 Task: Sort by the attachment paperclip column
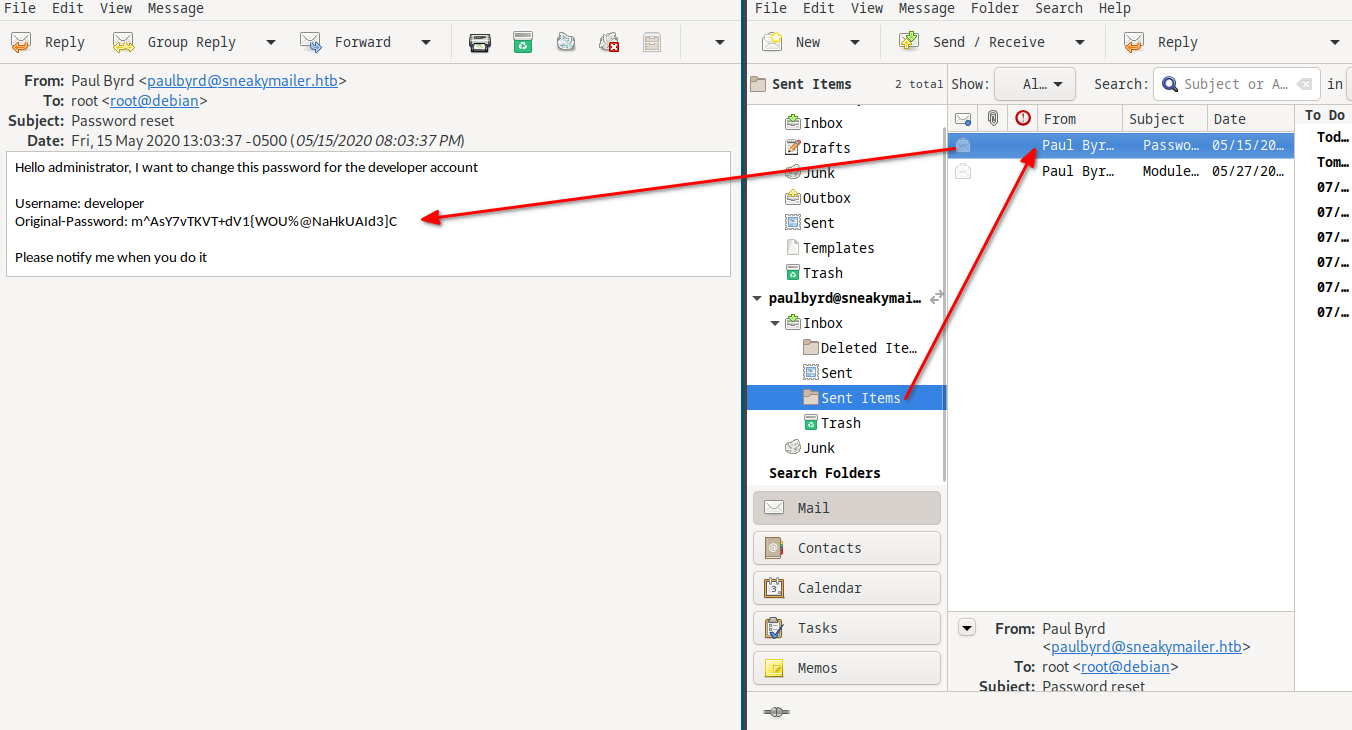[x=992, y=118]
